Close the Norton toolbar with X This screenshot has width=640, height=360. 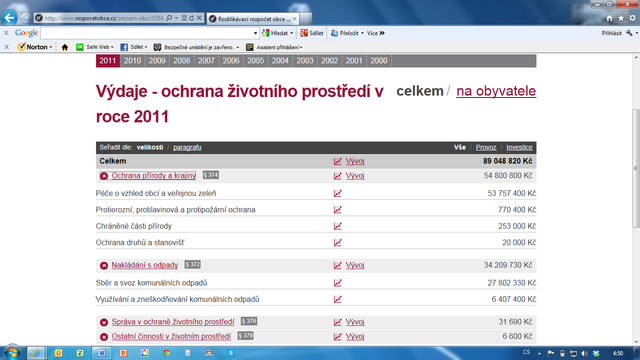[6, 47]
